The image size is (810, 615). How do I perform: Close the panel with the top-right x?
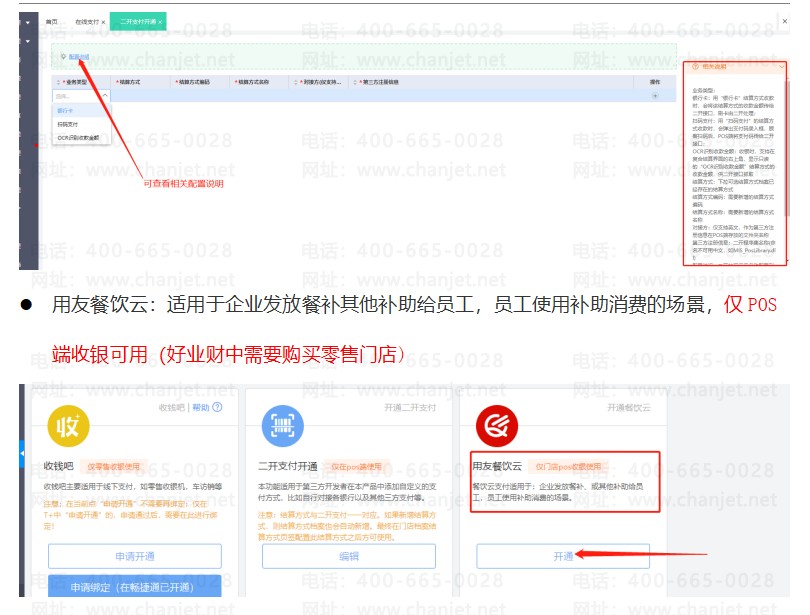[785, 21]
